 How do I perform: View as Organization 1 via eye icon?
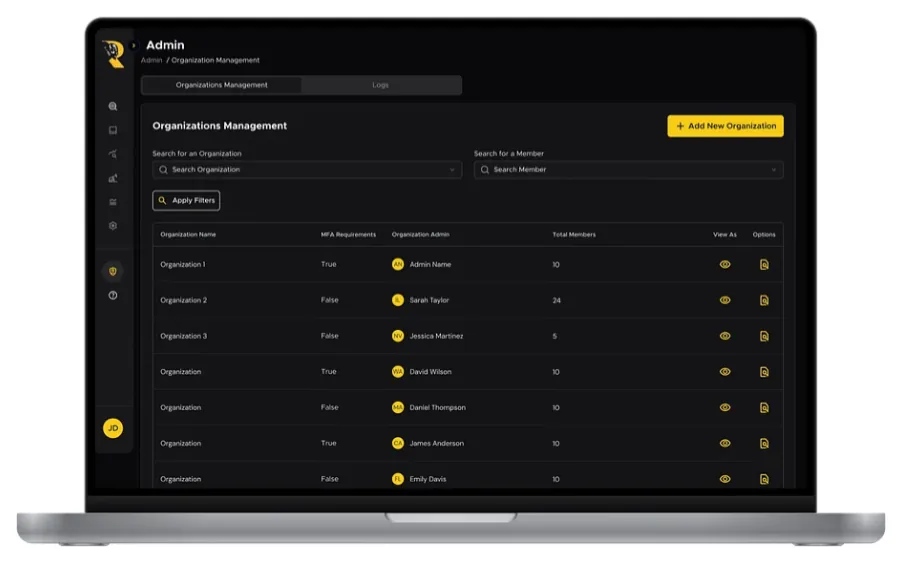[x=725, y=265]
